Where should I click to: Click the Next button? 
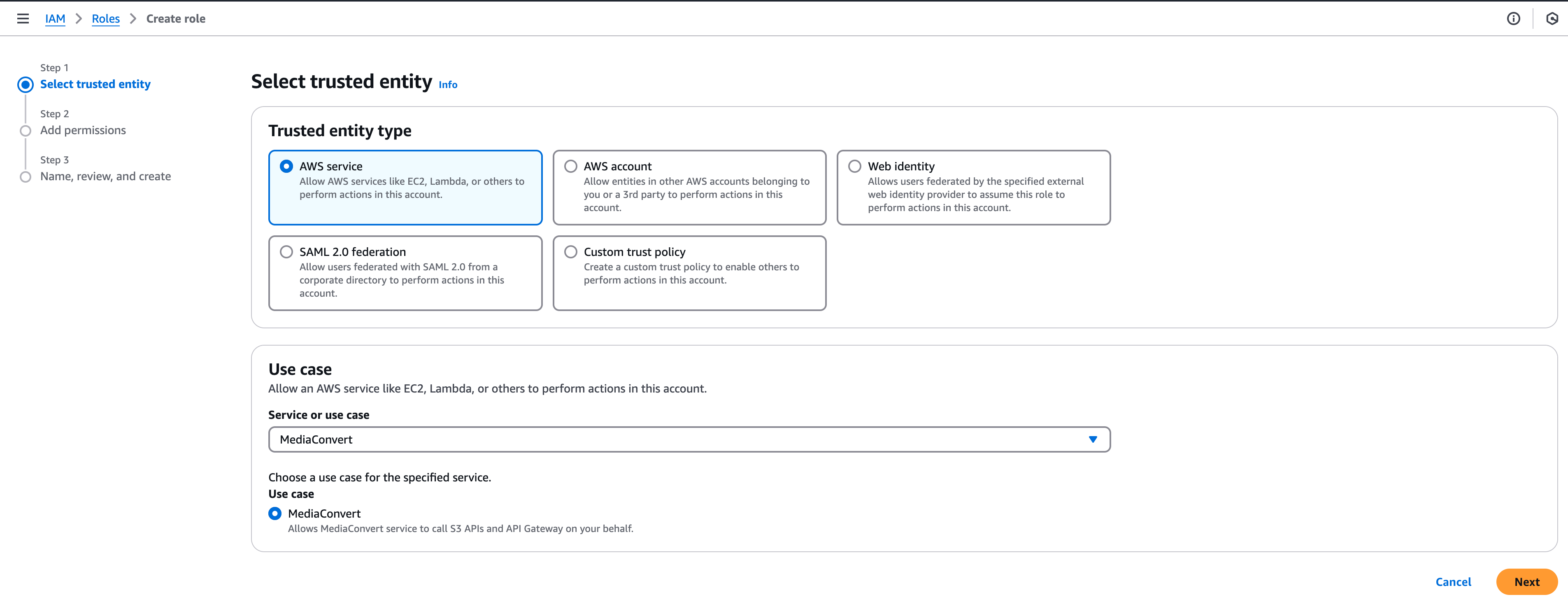point(1526,581)
